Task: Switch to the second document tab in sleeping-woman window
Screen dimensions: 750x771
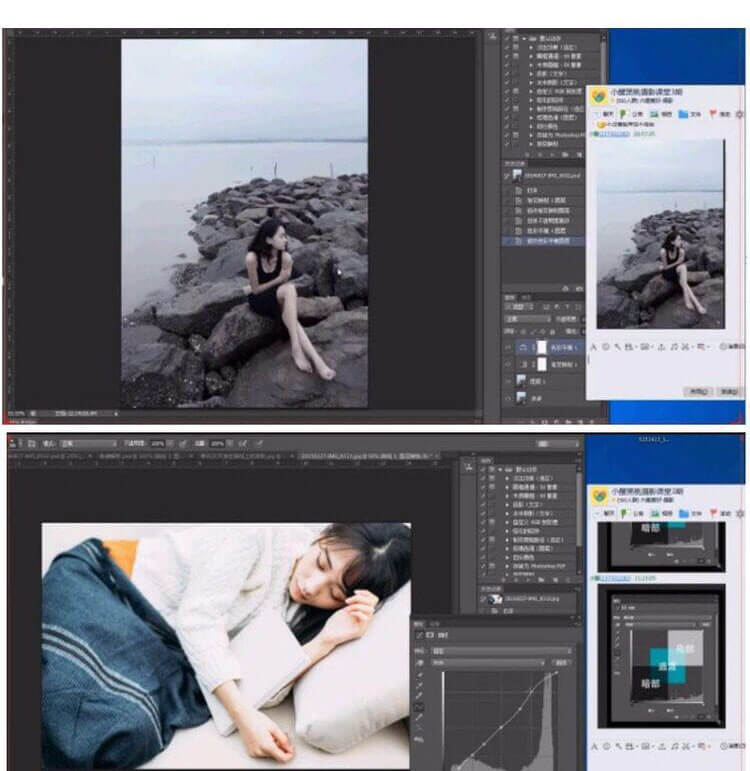Action: pyautogui.click(x=143, y=457)
